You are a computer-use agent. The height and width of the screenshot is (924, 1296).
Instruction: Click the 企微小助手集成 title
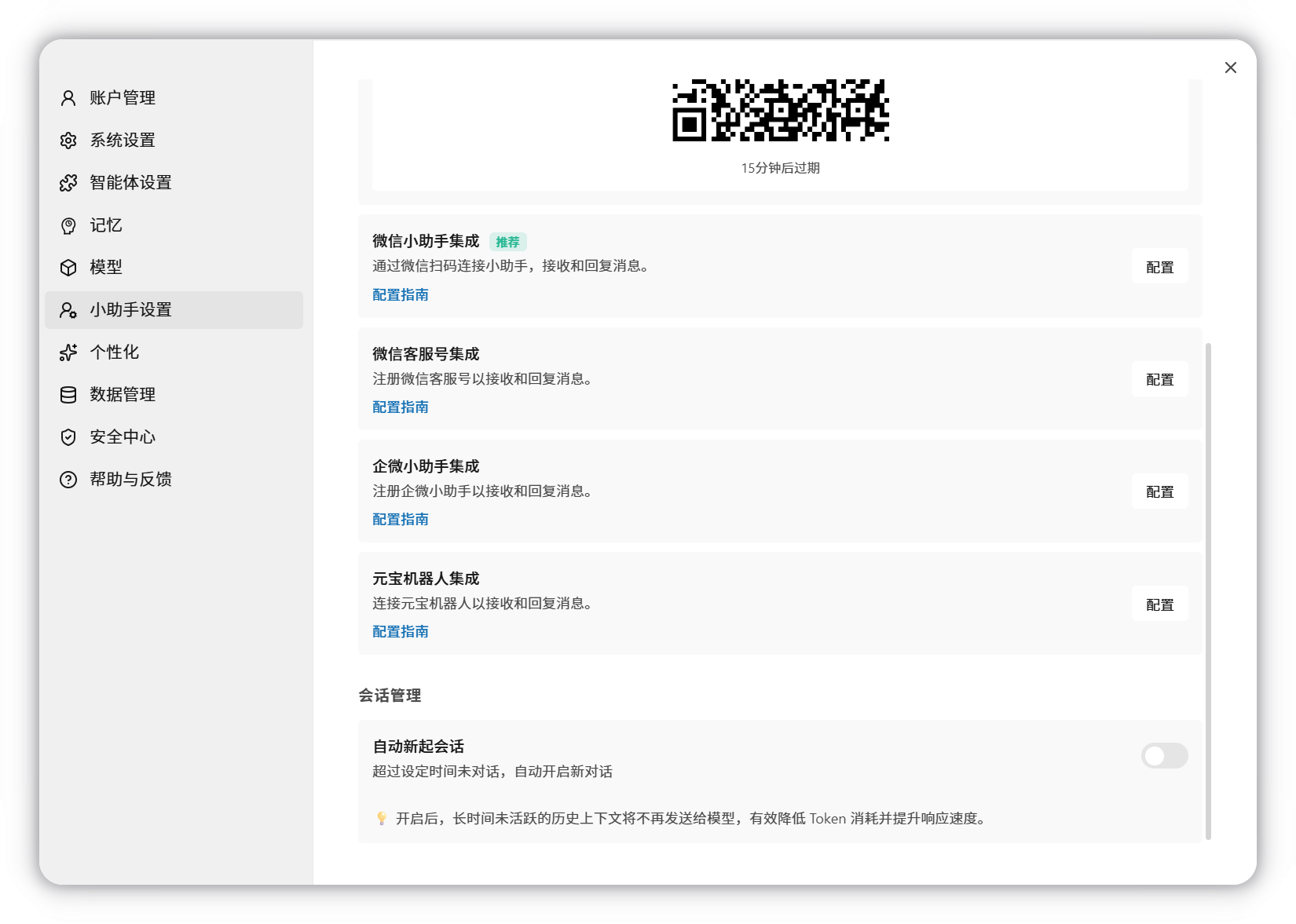426,466
